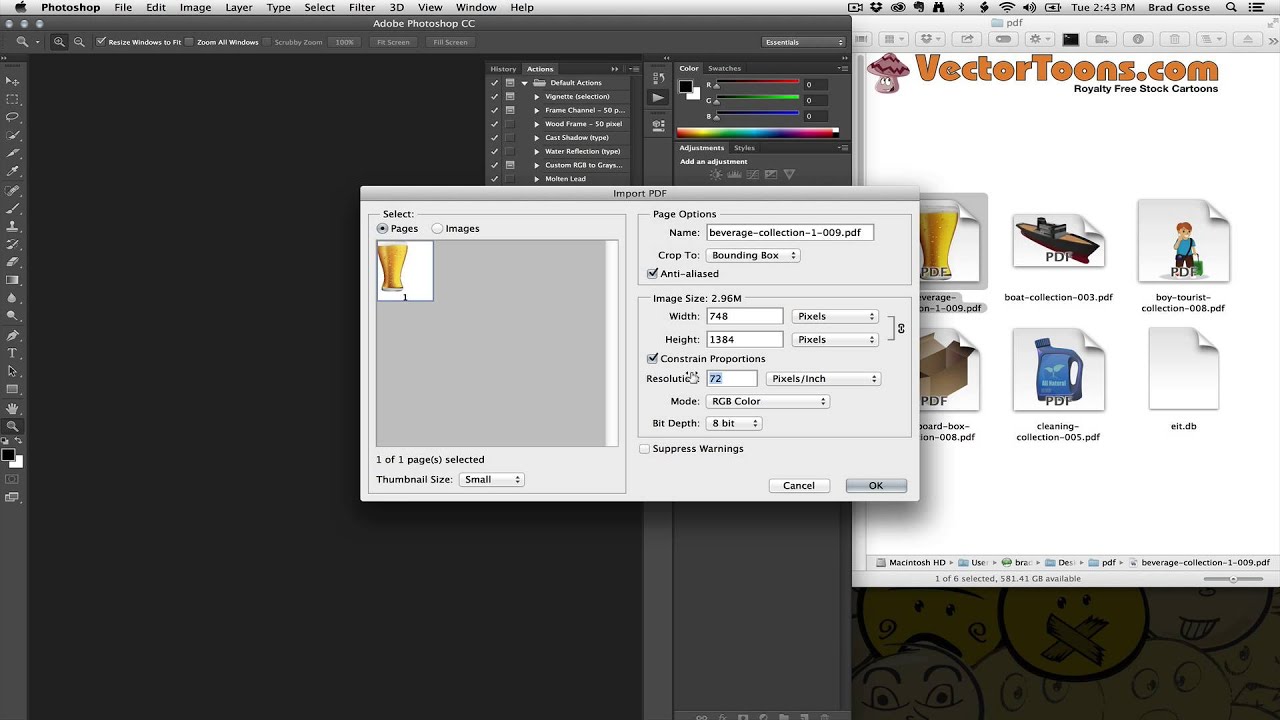Select the Eraser tool
1280x720 pixels.
pos(13,262)
